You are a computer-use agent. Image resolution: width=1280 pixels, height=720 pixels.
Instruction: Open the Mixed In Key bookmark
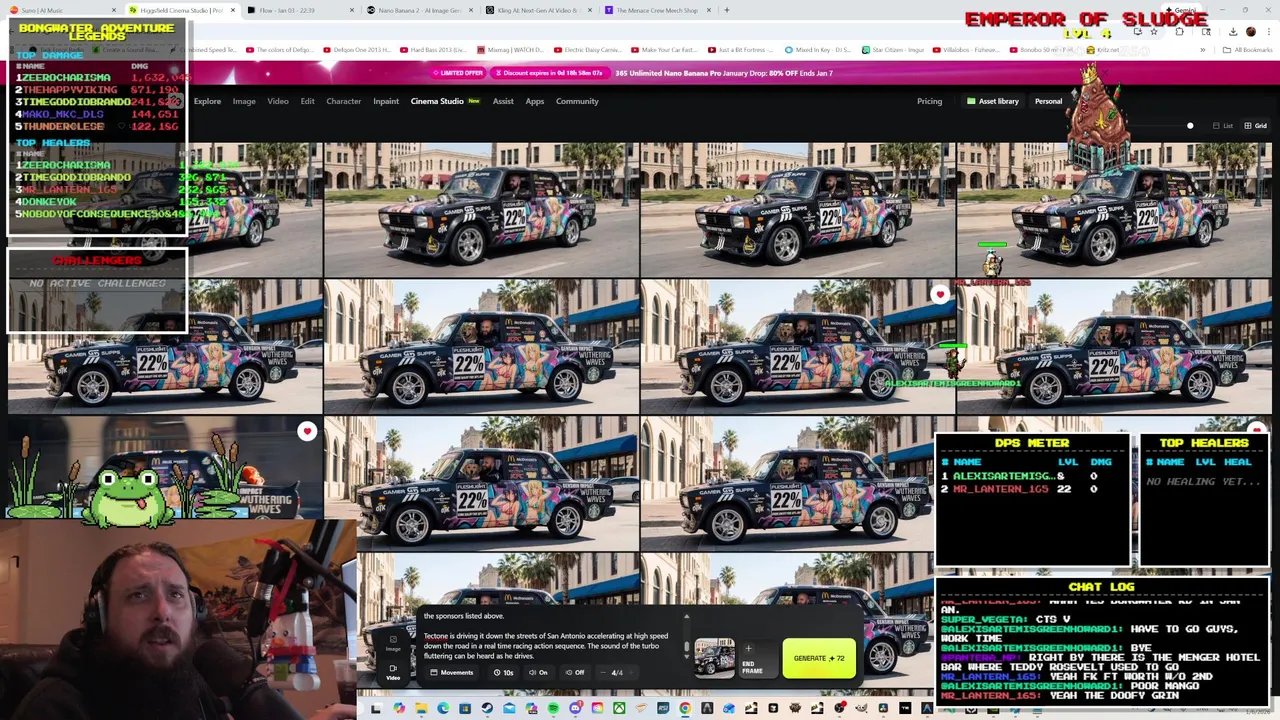coord(817,50)
